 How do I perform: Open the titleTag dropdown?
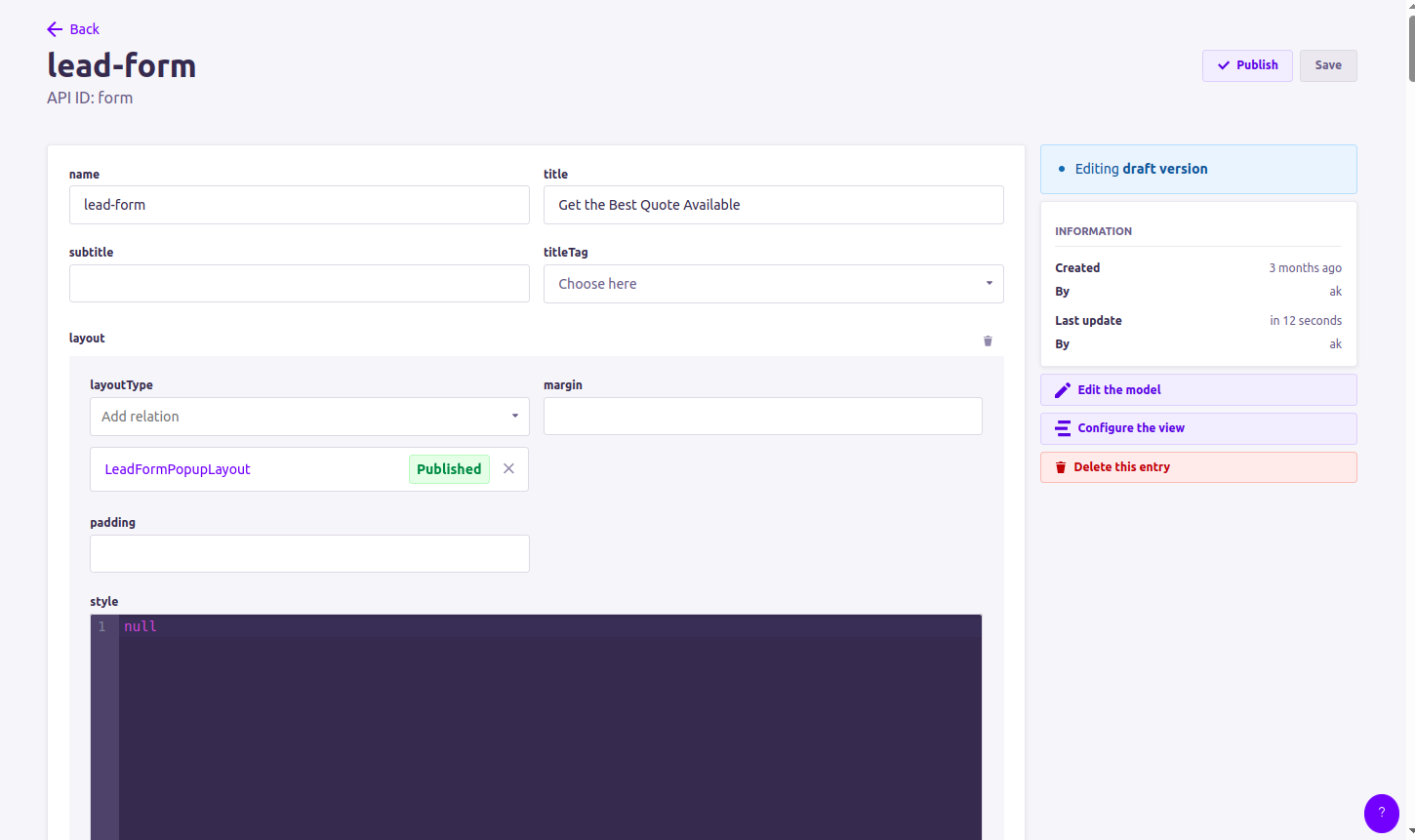[773, 284]
